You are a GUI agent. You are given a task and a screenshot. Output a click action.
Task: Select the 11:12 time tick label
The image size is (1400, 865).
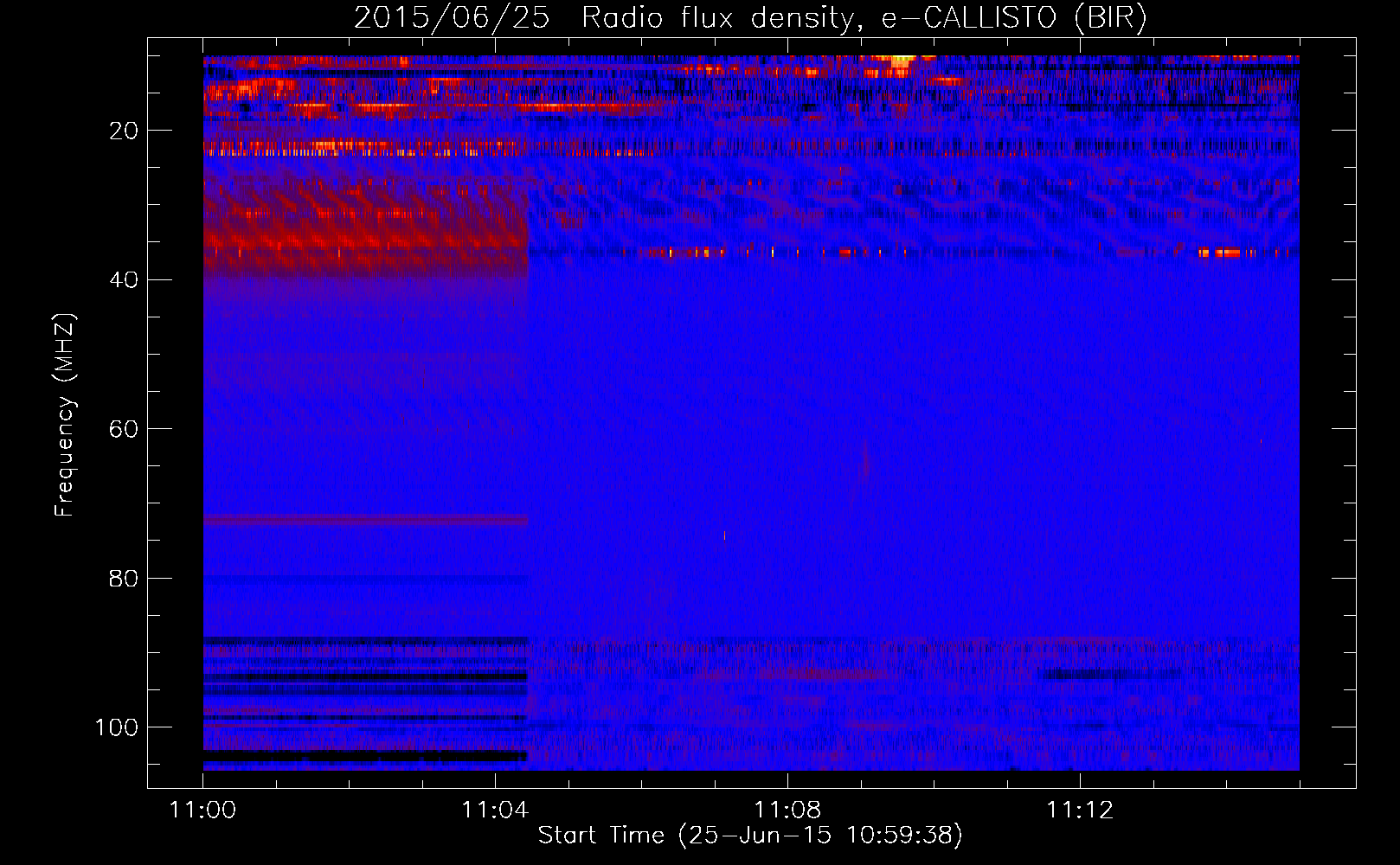tap(1080, 811)
